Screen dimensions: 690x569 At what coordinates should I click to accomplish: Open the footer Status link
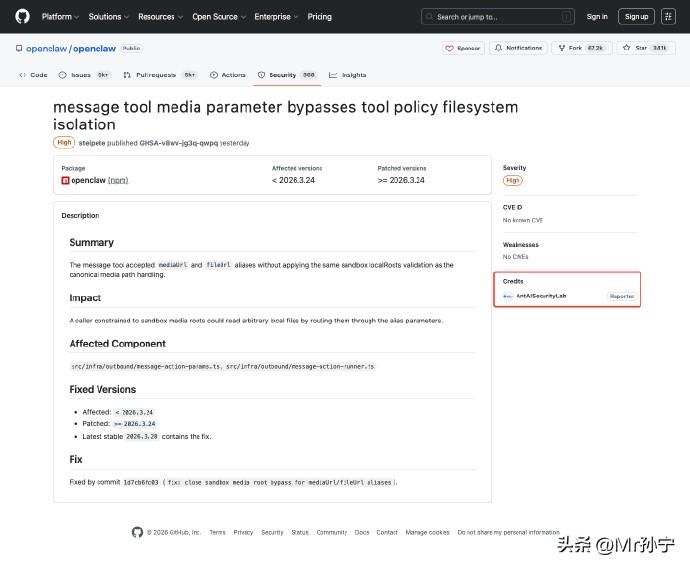point(300,532)
